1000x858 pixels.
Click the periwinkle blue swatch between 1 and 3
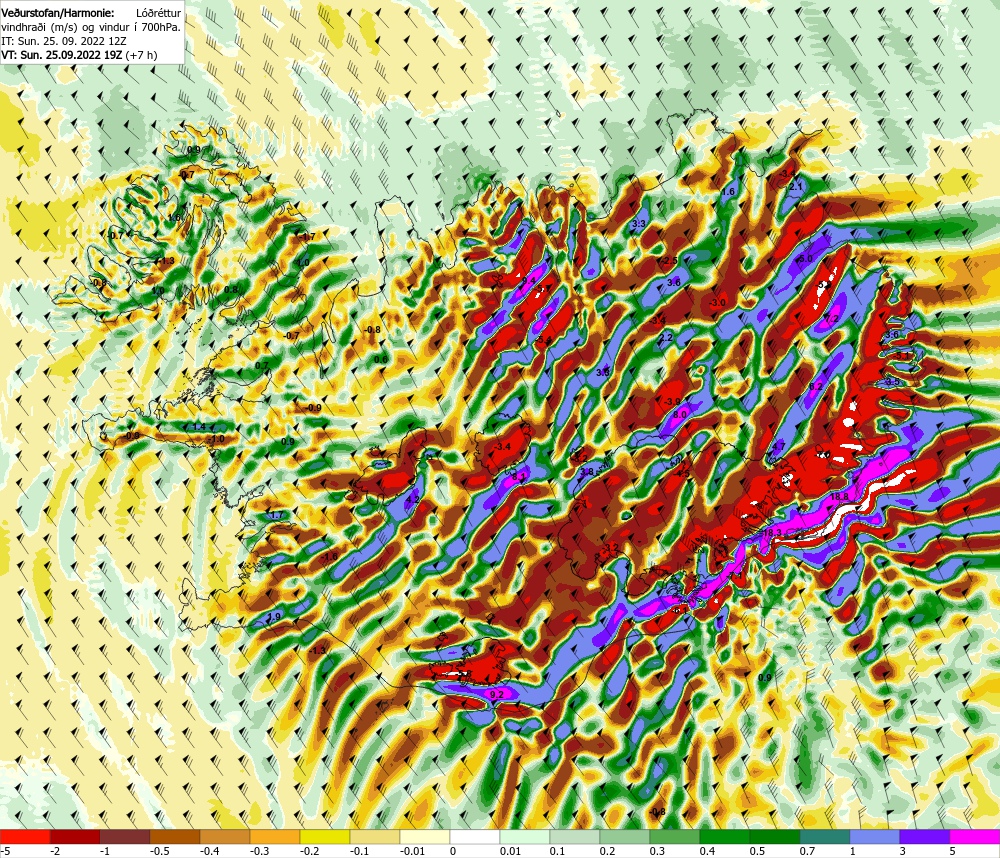[x=875, y=836]
